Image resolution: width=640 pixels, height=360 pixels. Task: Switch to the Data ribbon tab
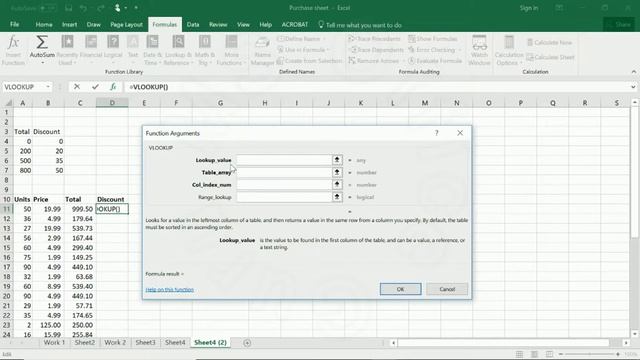pyautogui.click(x=193, y=24)
